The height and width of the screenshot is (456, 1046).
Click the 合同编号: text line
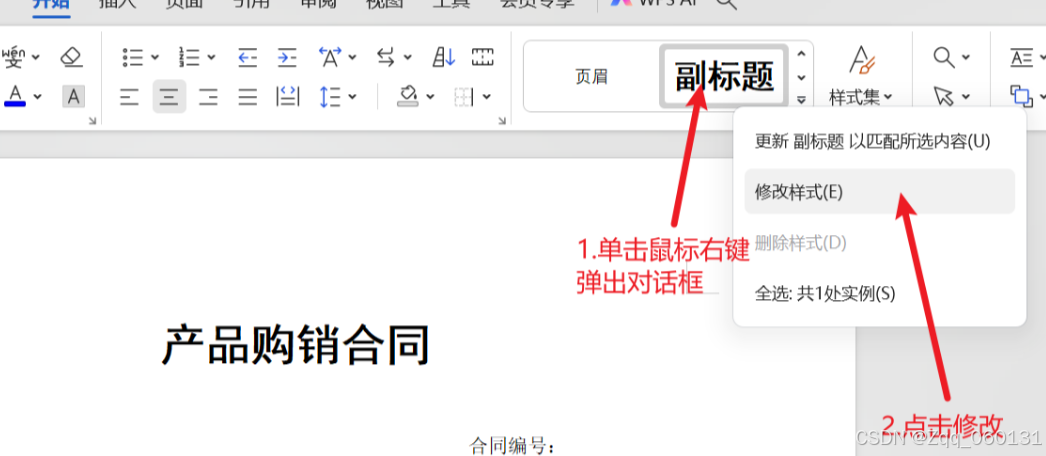[x=512, y=445]
